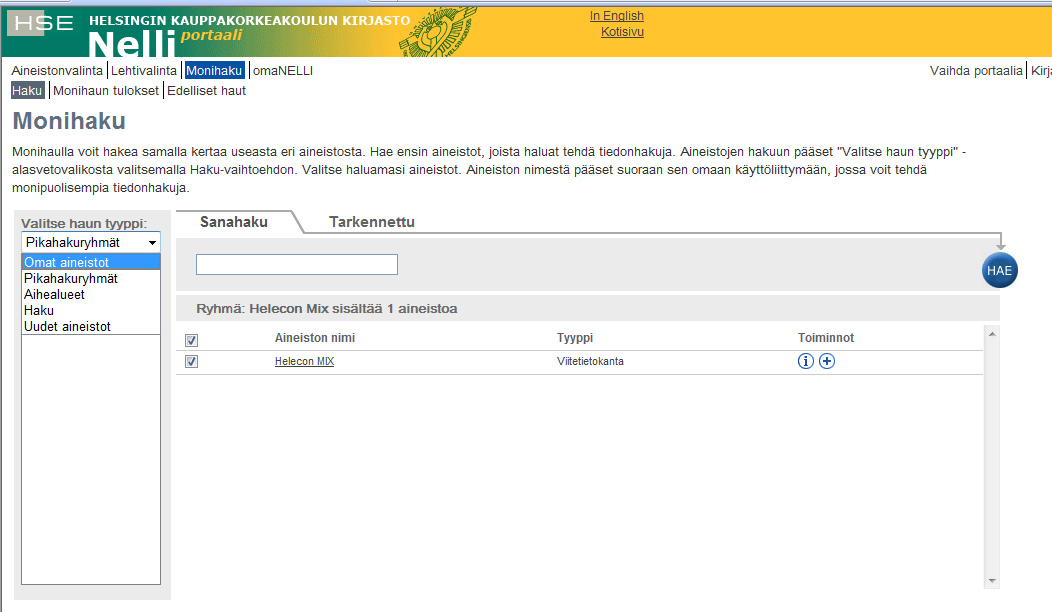
Task: Open Aineistonvalinta in the main menu
Action: (57, 70)
